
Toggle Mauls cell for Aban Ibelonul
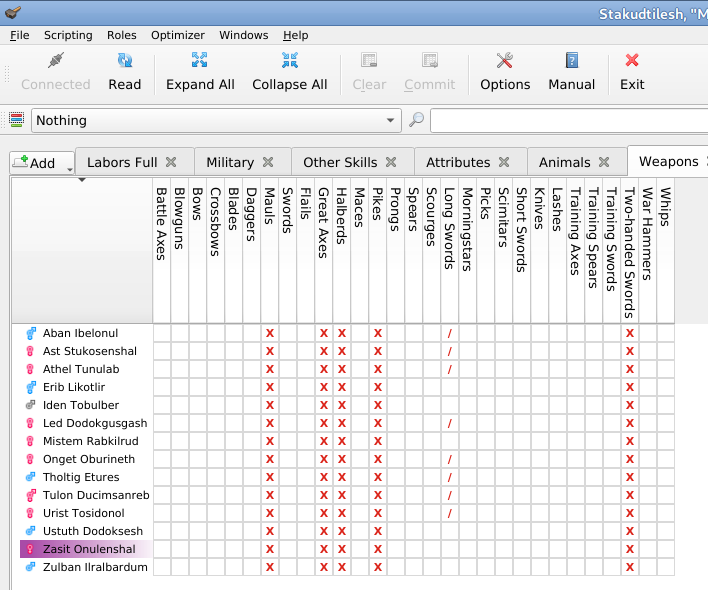269,333
